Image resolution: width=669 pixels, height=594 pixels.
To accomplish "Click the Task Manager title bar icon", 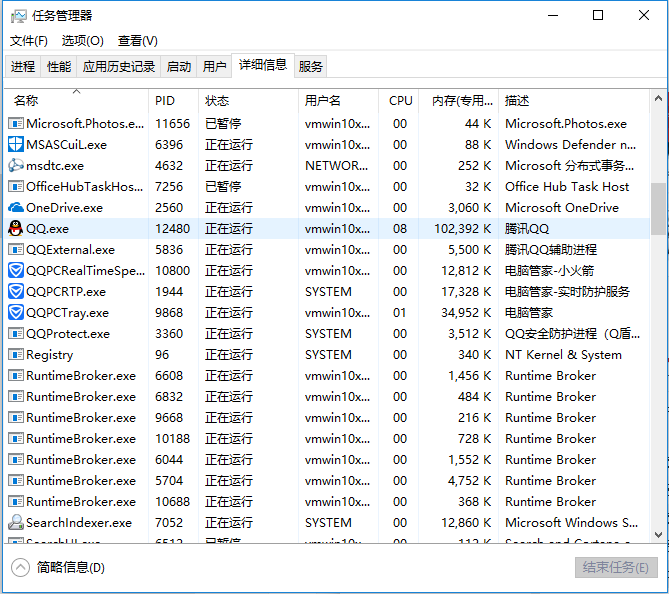I will point(18,16).
